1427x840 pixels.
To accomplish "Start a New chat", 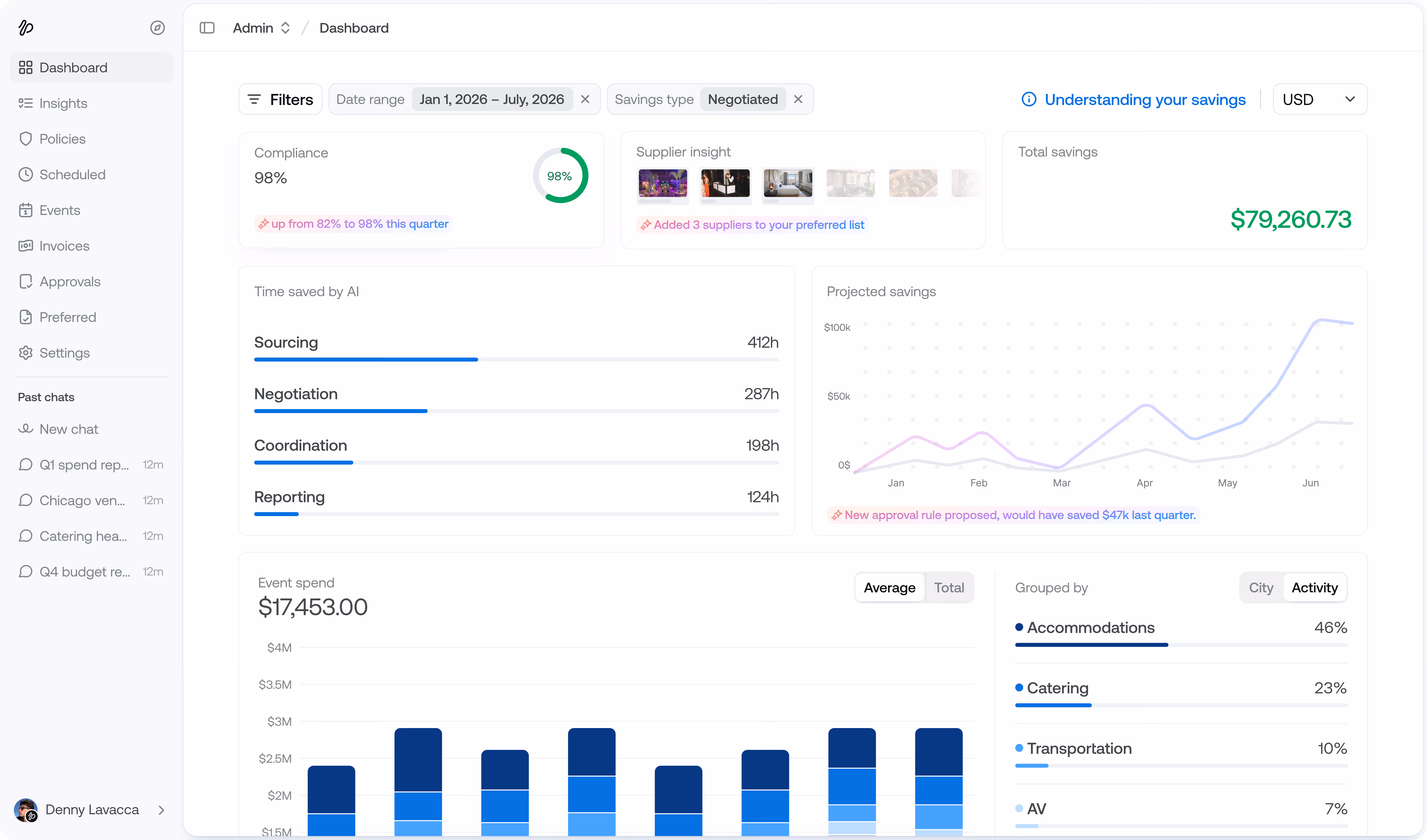I will click(92, 429).
